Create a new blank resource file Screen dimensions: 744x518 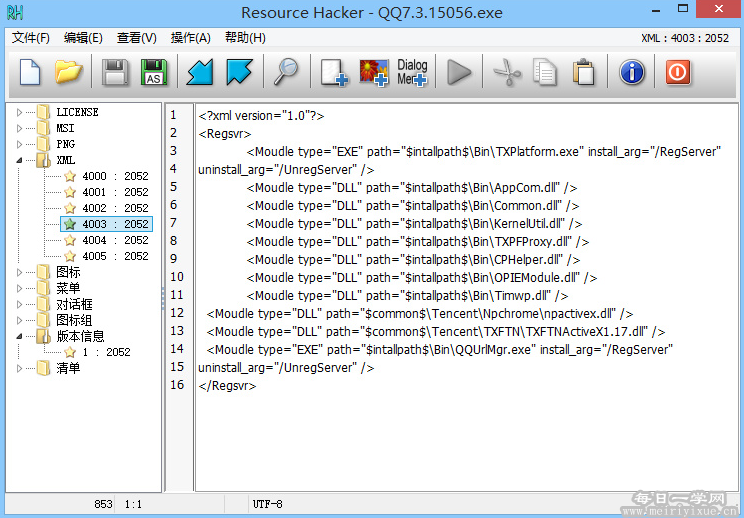tap(30, 72)
